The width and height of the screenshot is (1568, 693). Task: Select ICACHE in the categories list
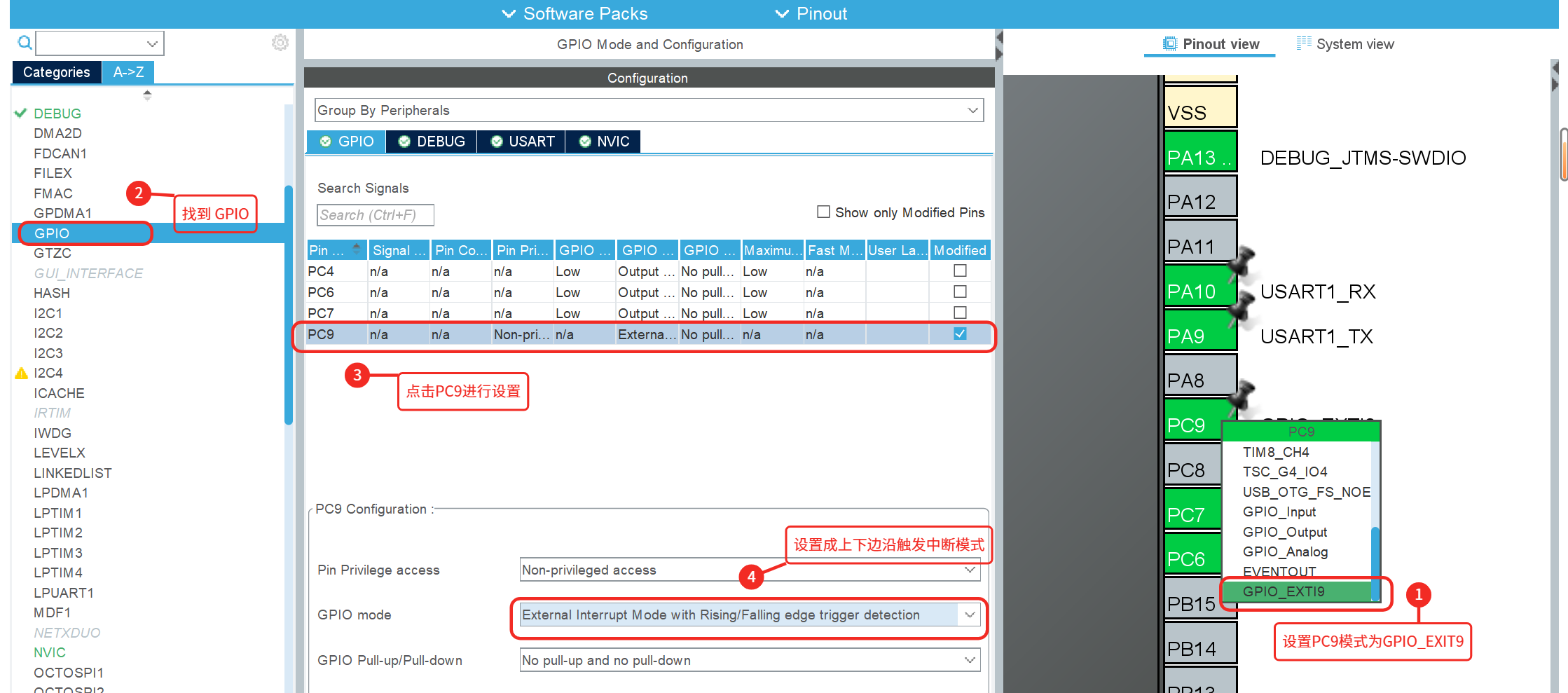(x=59, y=393)
